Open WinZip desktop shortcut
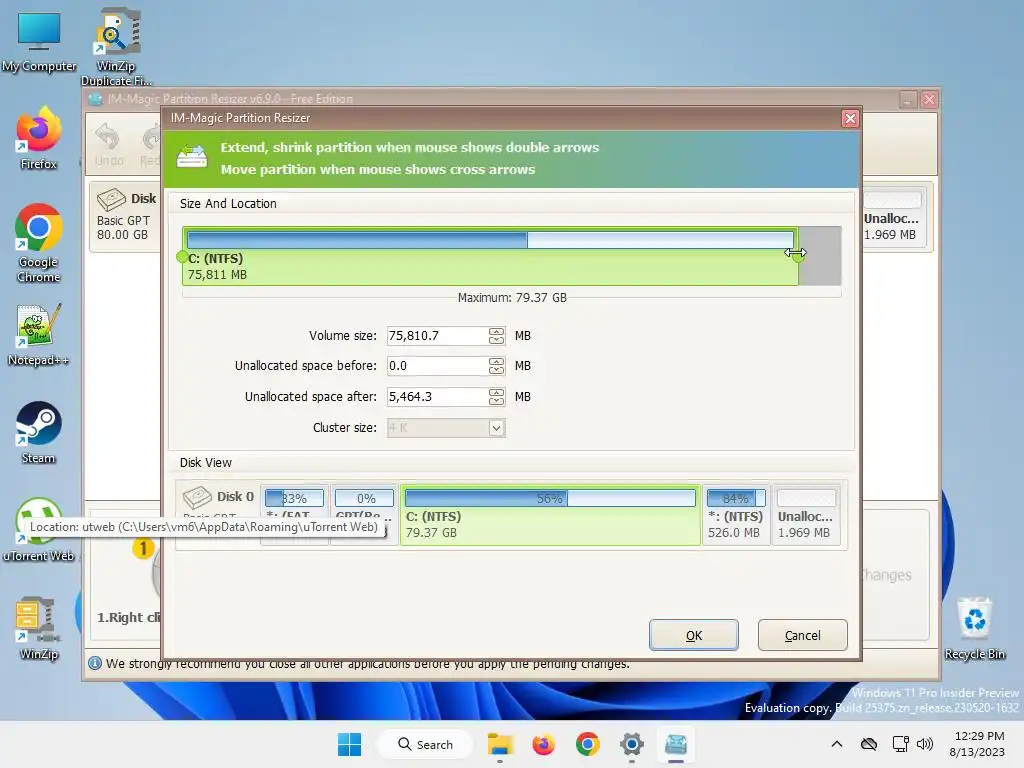This screenshot has height=768, width=1024. pyautogui.click(x=39, y=628)
